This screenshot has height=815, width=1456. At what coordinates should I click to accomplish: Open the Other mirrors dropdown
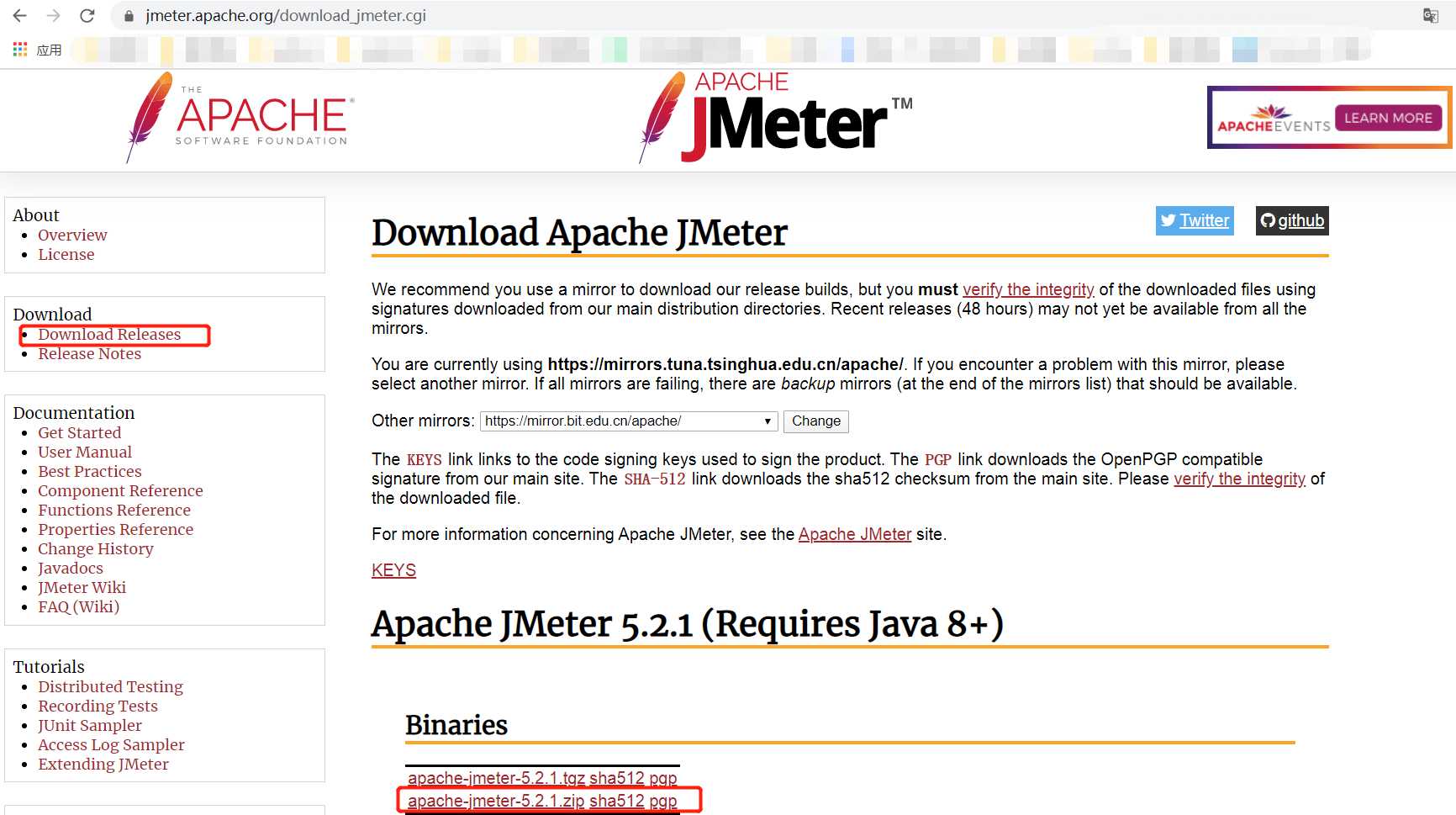coord(628,421)
